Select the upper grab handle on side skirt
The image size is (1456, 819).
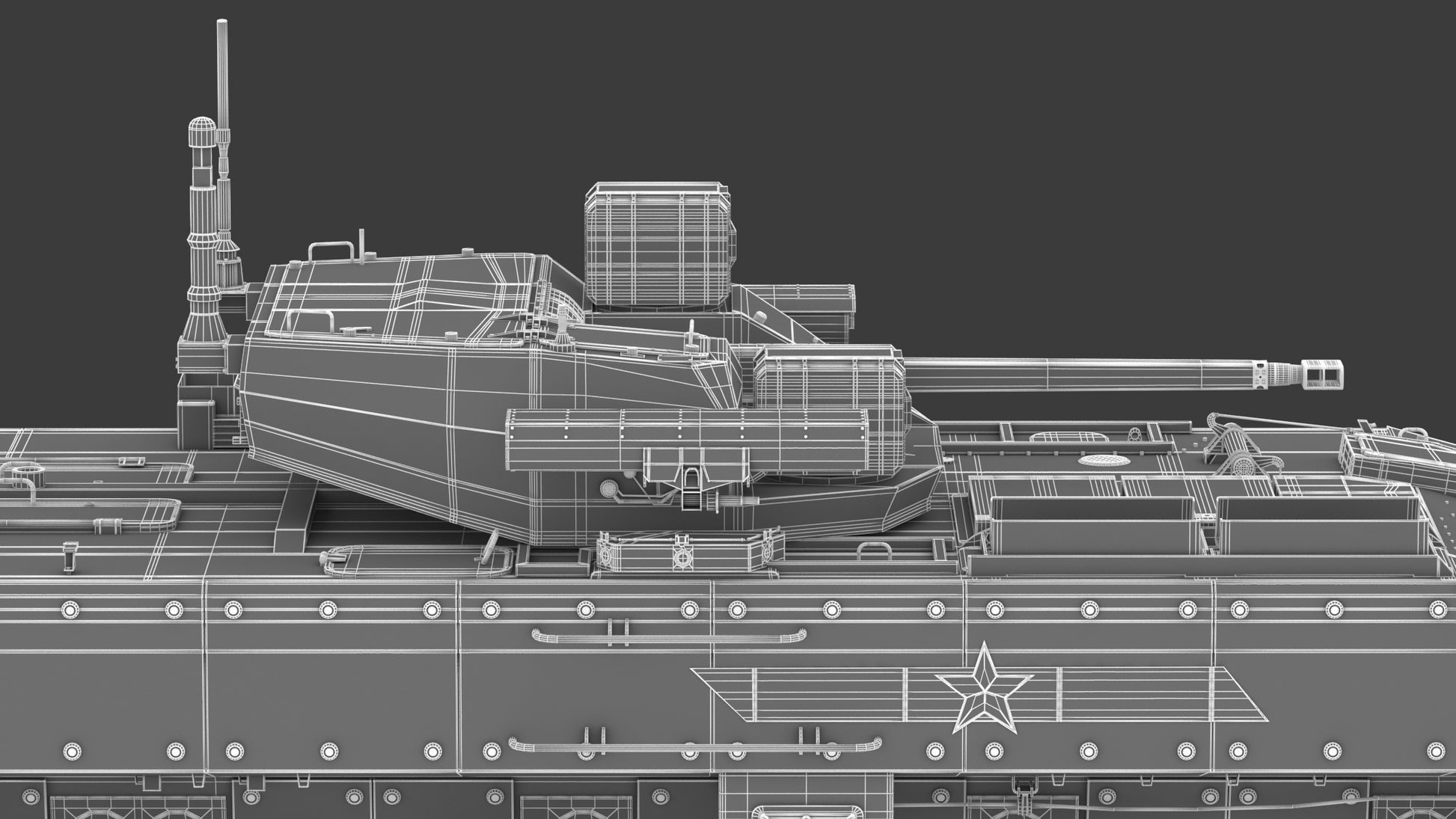[669, 637]
